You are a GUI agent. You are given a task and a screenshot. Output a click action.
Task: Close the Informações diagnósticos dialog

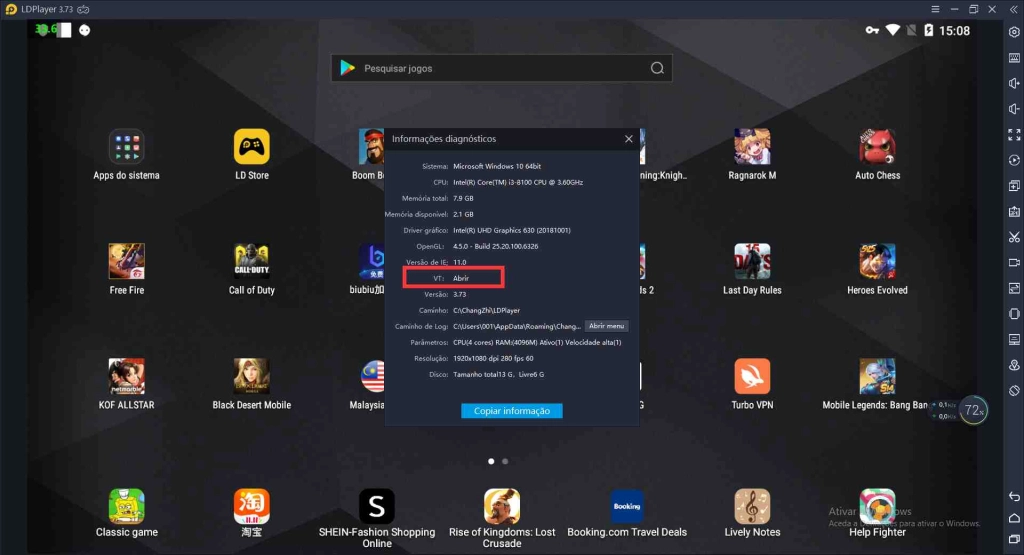click(x=628, y=139)
